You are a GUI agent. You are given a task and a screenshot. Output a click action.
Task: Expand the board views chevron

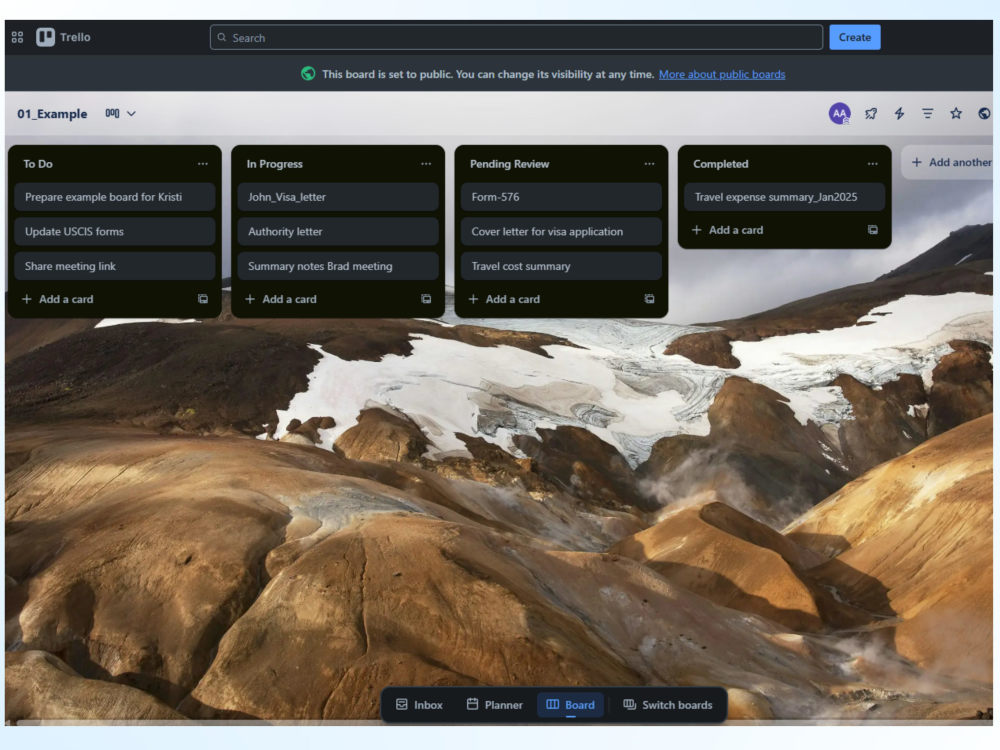[x=131, y=114]
